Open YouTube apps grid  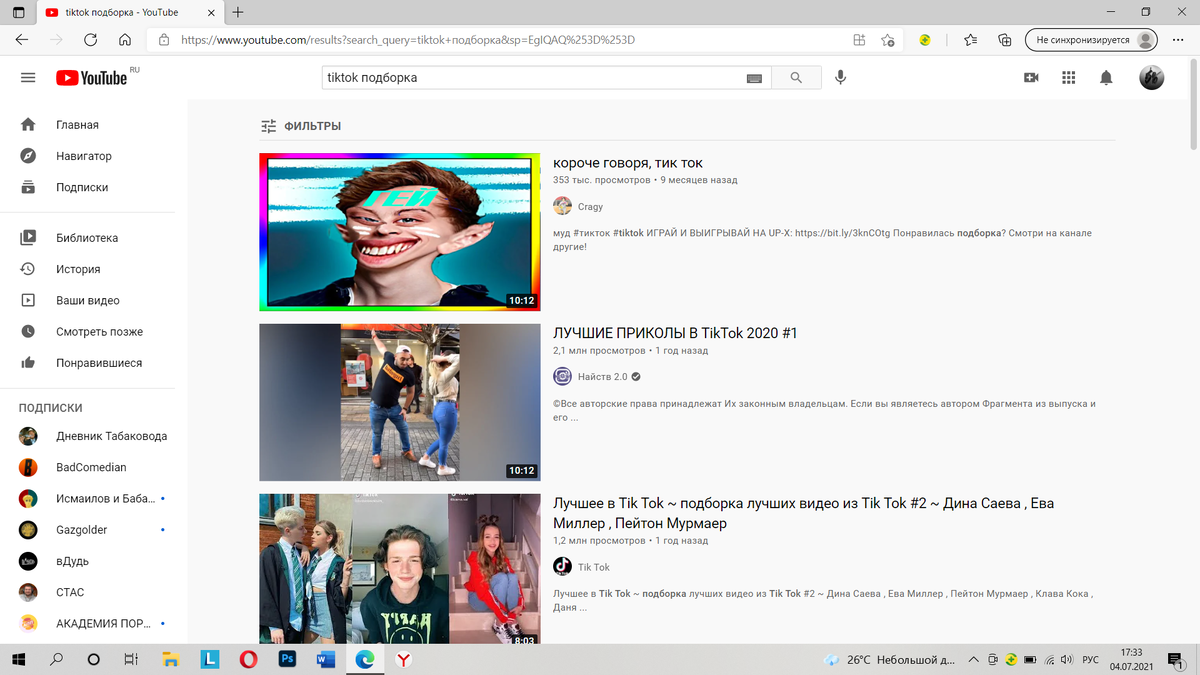pos(1068,77)
